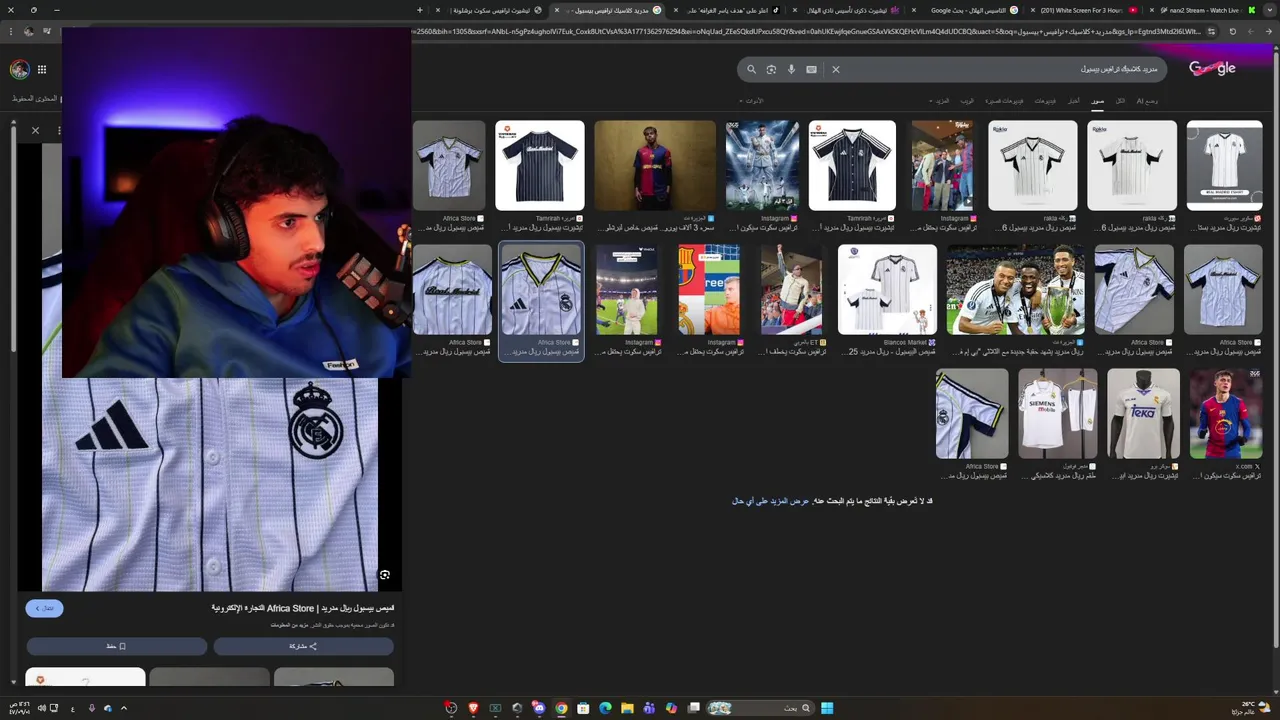
Task: Open the Xbox Game Bar taskbar icon
Action: pos(495,708)
